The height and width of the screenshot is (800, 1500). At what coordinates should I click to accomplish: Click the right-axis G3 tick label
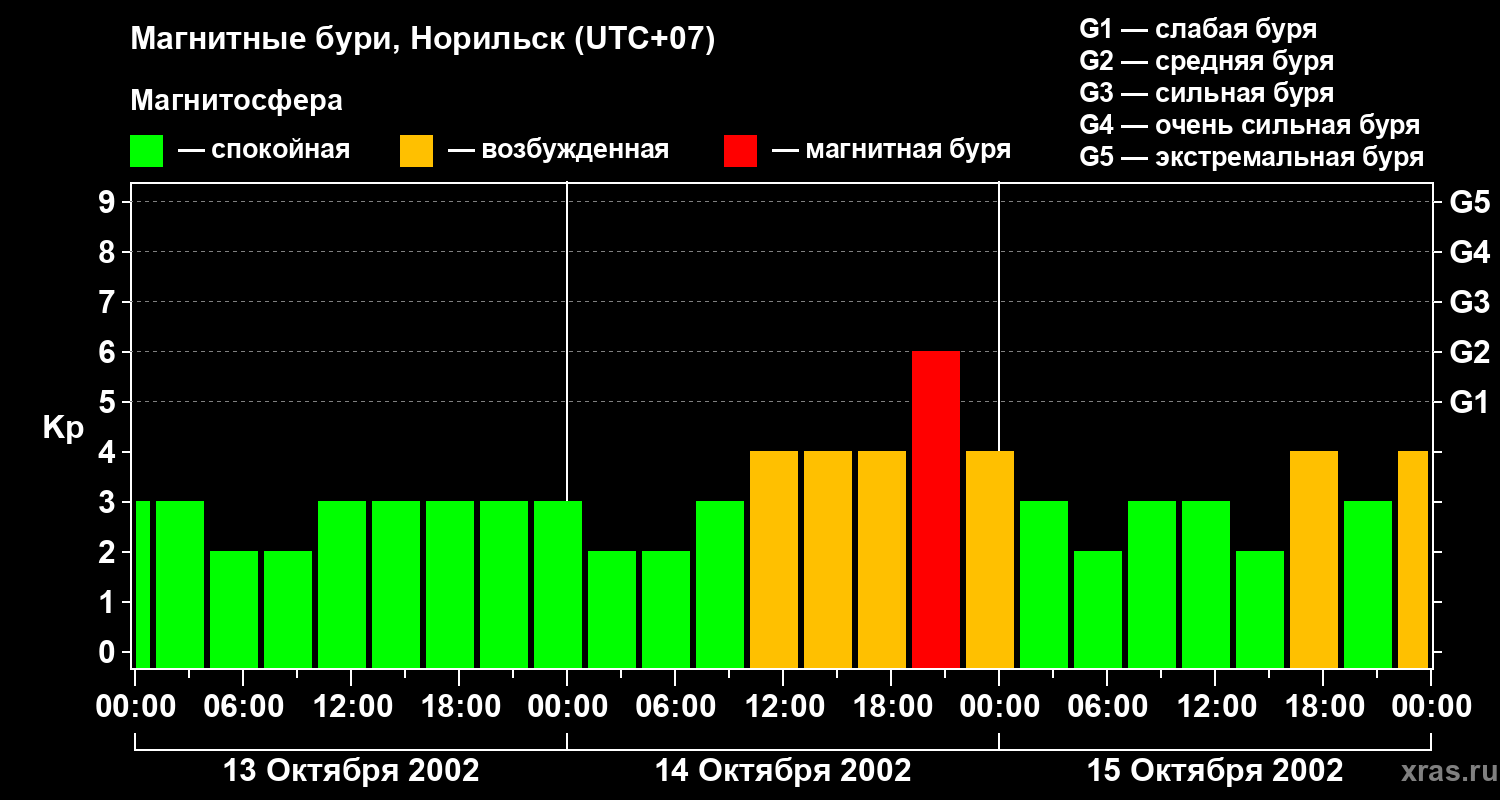click(x=1469, y=302)
